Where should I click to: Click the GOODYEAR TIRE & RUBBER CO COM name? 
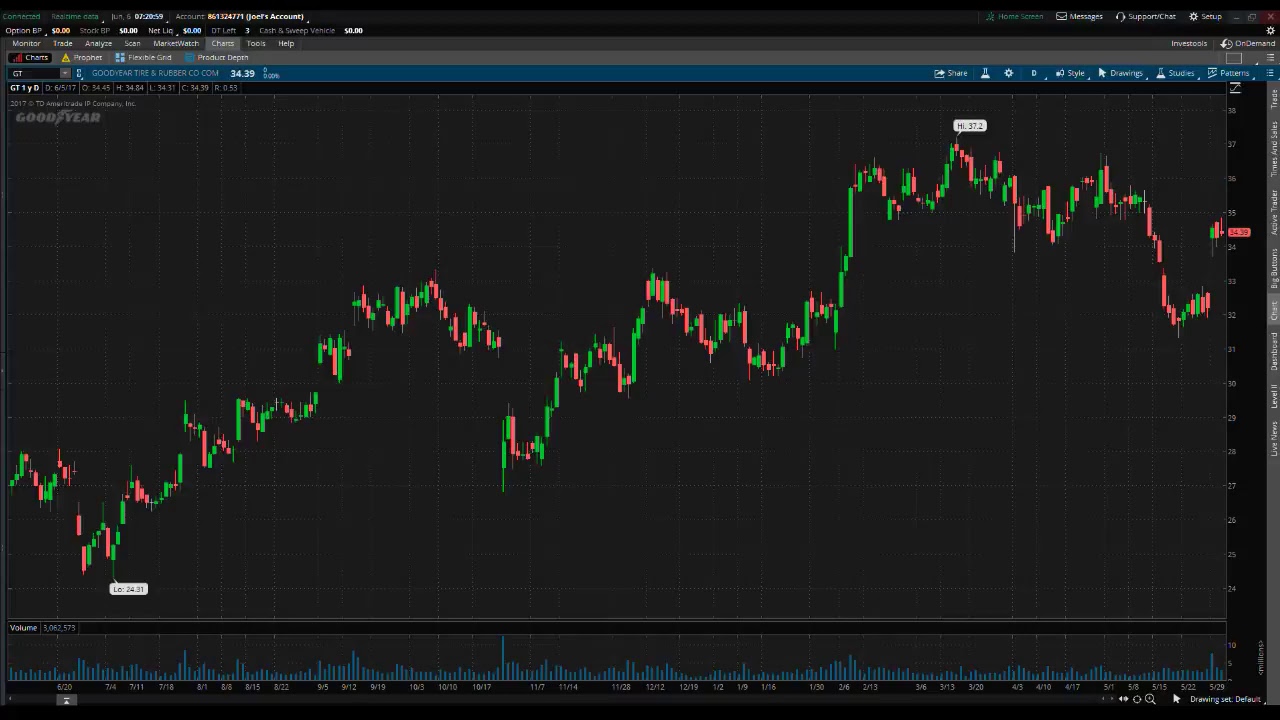point(155,73)
